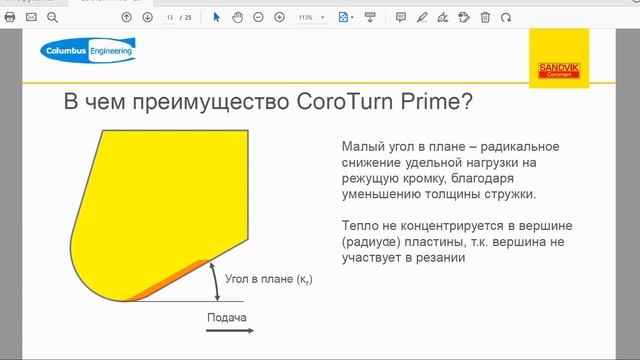Click the slide title CoroTurn Prime
This screenshot has width=640, height=360.
tap(268, 101)
